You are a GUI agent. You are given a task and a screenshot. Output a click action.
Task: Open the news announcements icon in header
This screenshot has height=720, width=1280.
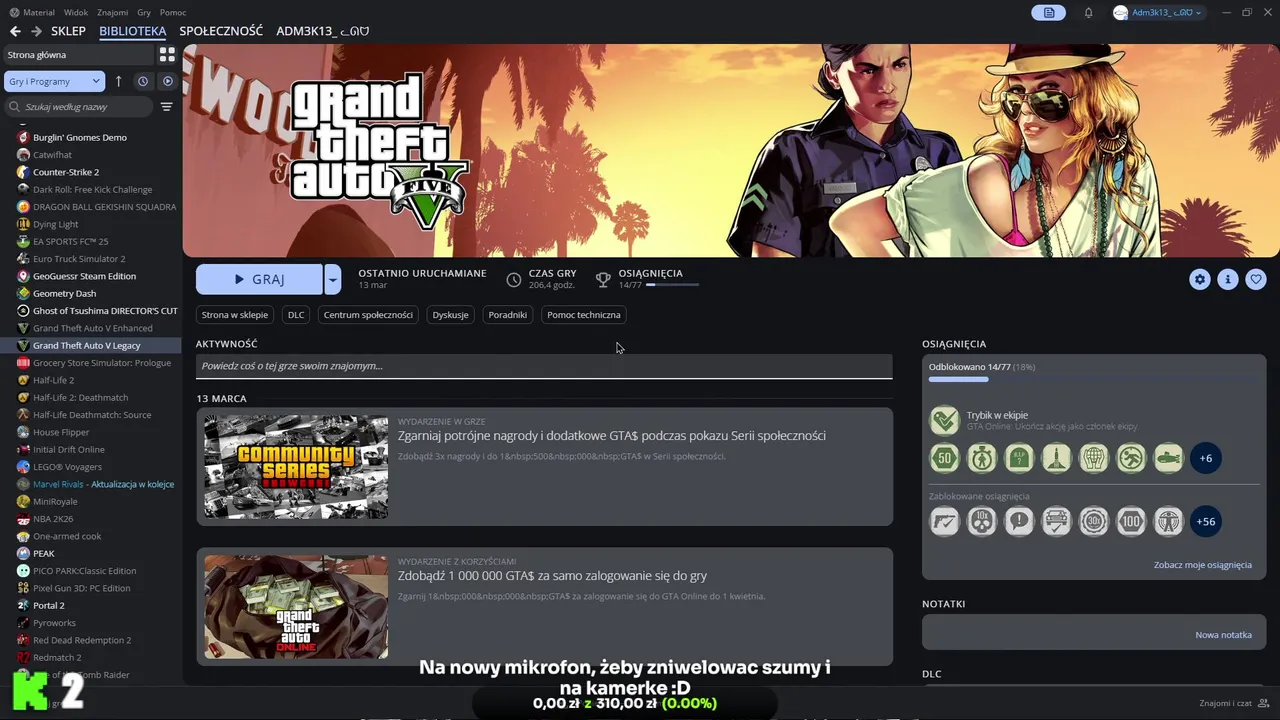(1049, 12)
